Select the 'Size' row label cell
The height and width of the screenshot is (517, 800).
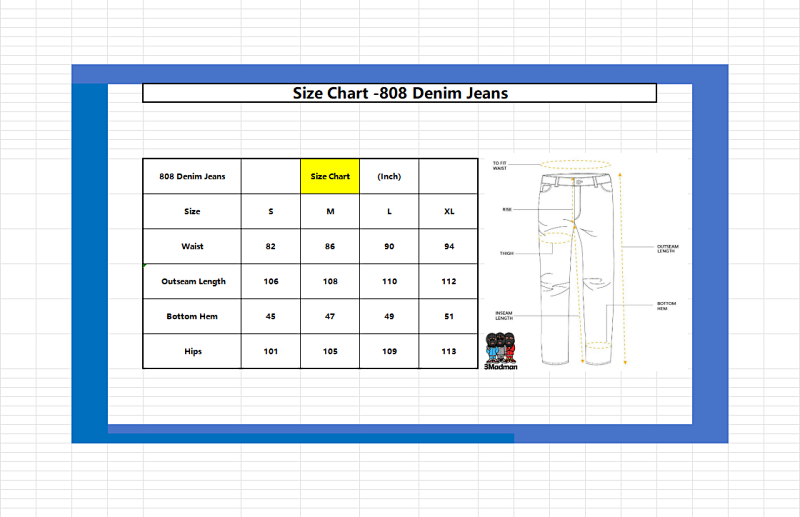coord(192,211)
